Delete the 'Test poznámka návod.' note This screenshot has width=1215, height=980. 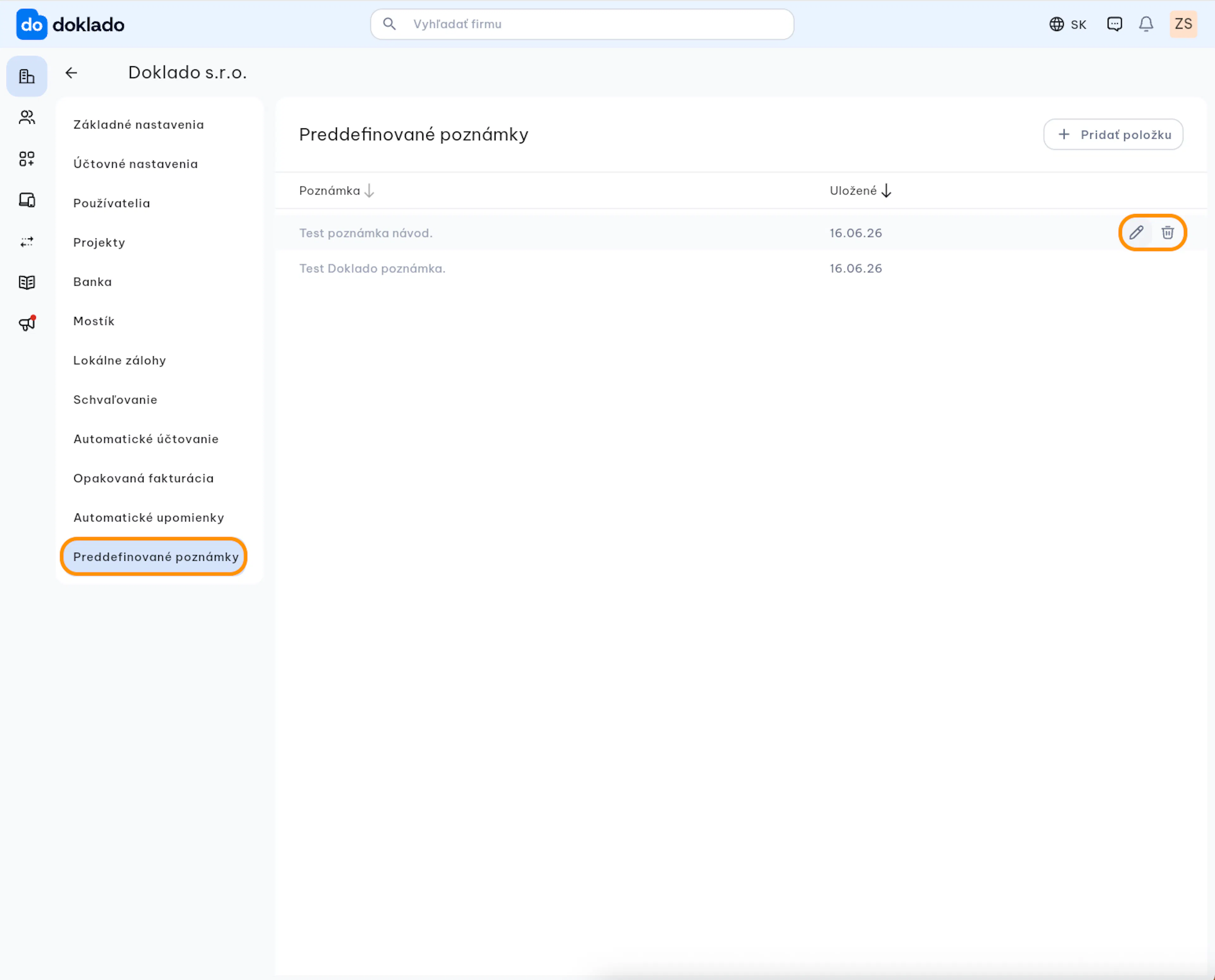click(x=1168, y=233)
